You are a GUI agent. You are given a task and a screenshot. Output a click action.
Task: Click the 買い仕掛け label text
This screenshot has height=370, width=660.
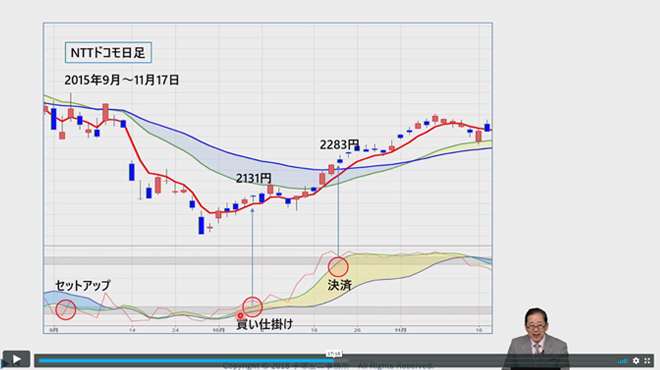coord(264,324)
